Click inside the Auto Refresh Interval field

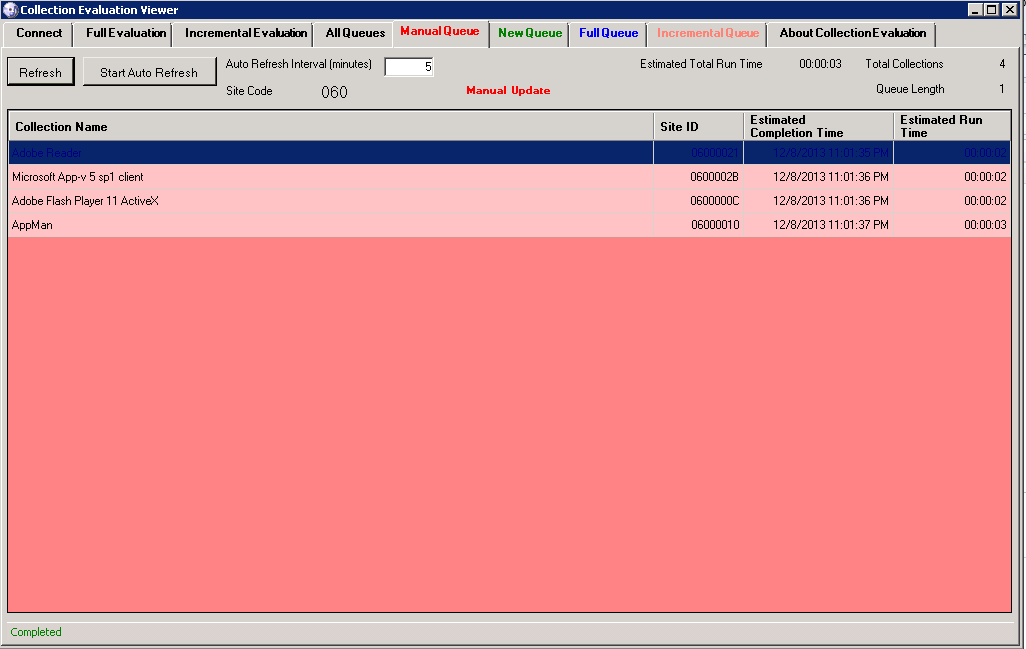(408, 64)
